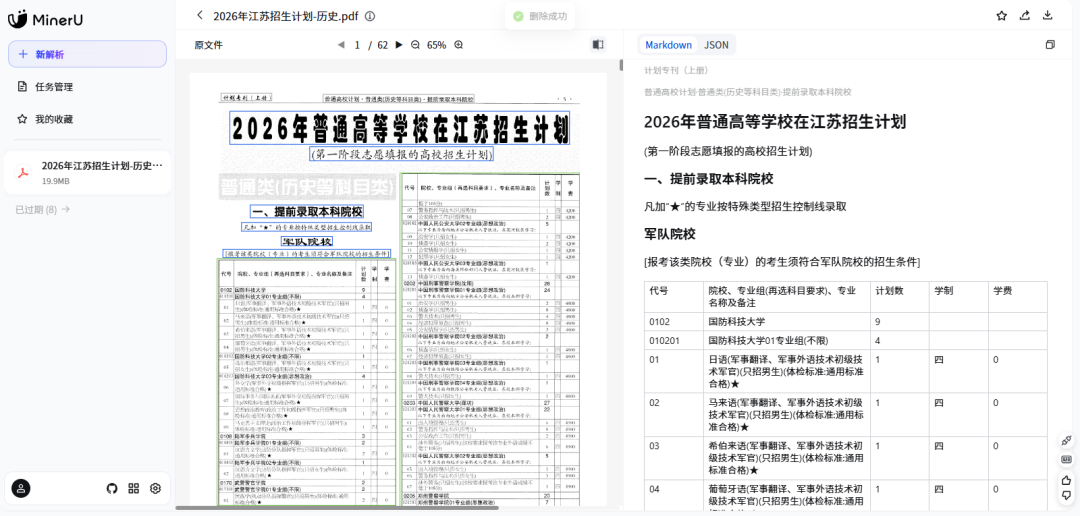Open the GitHub link icon
Image resolution: width=1080 pixels, height=516 pixels.
point(112,488)
